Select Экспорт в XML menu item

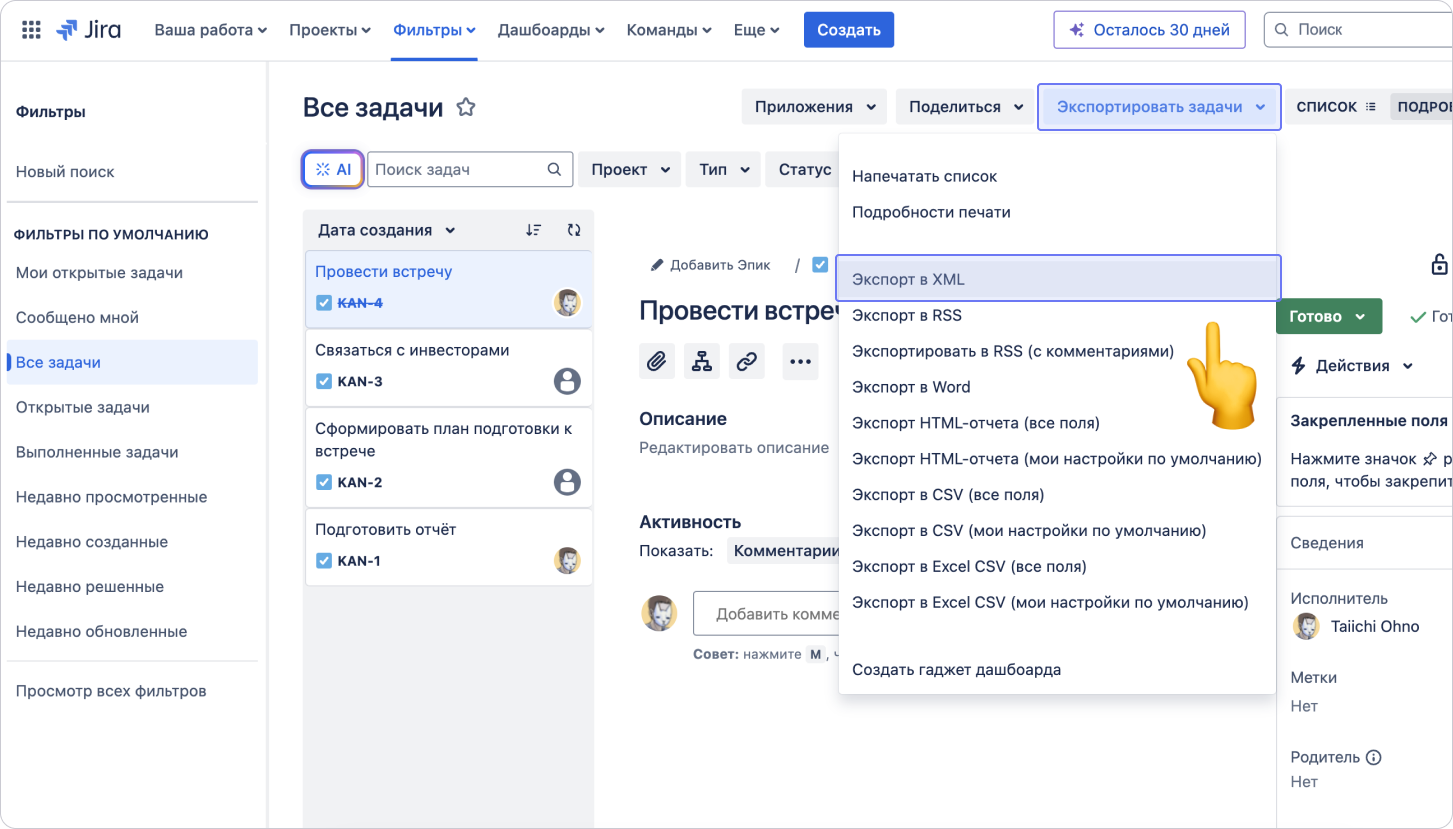(x=1057, y=279)
